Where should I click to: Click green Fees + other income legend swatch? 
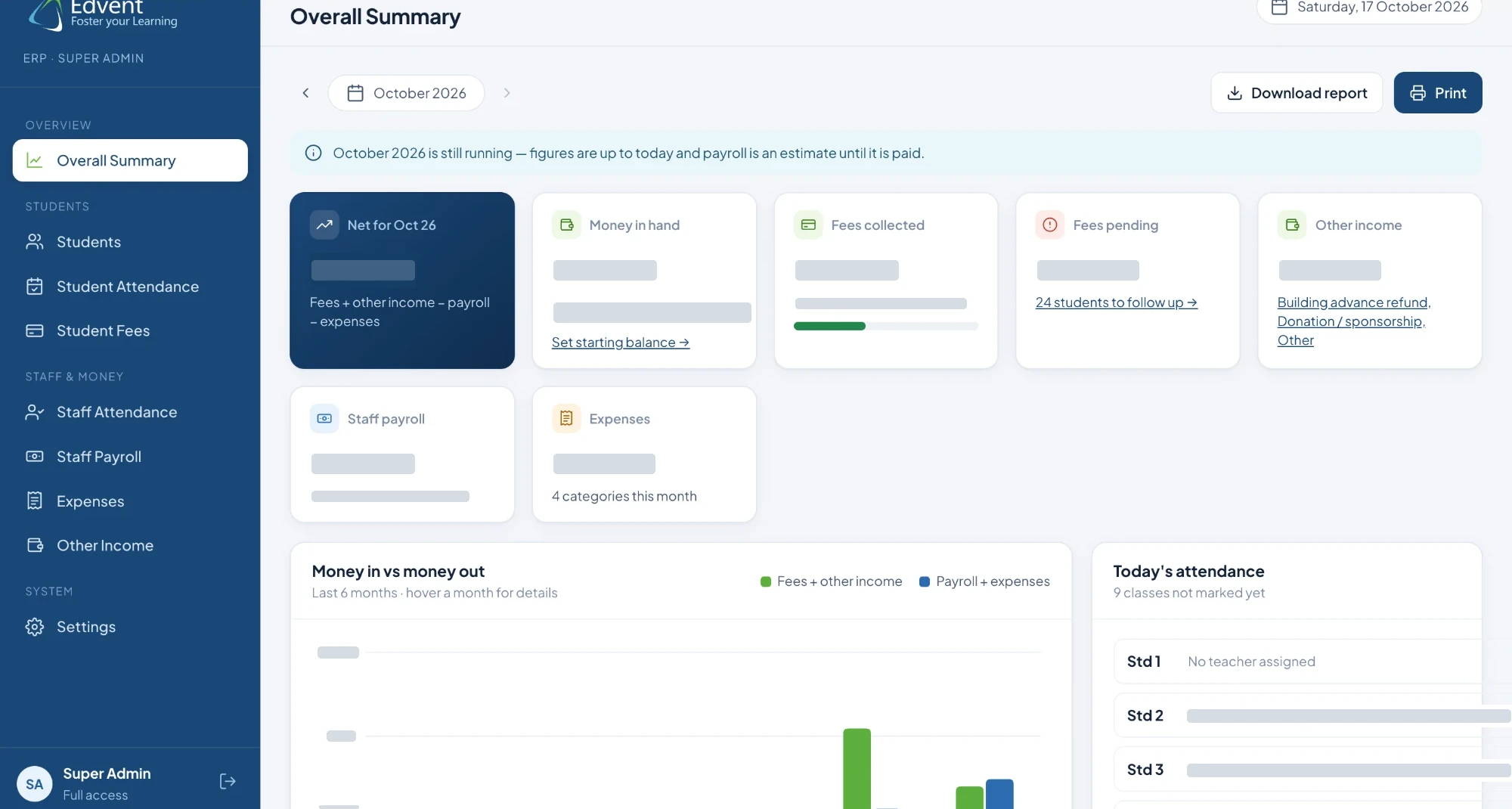765,581
